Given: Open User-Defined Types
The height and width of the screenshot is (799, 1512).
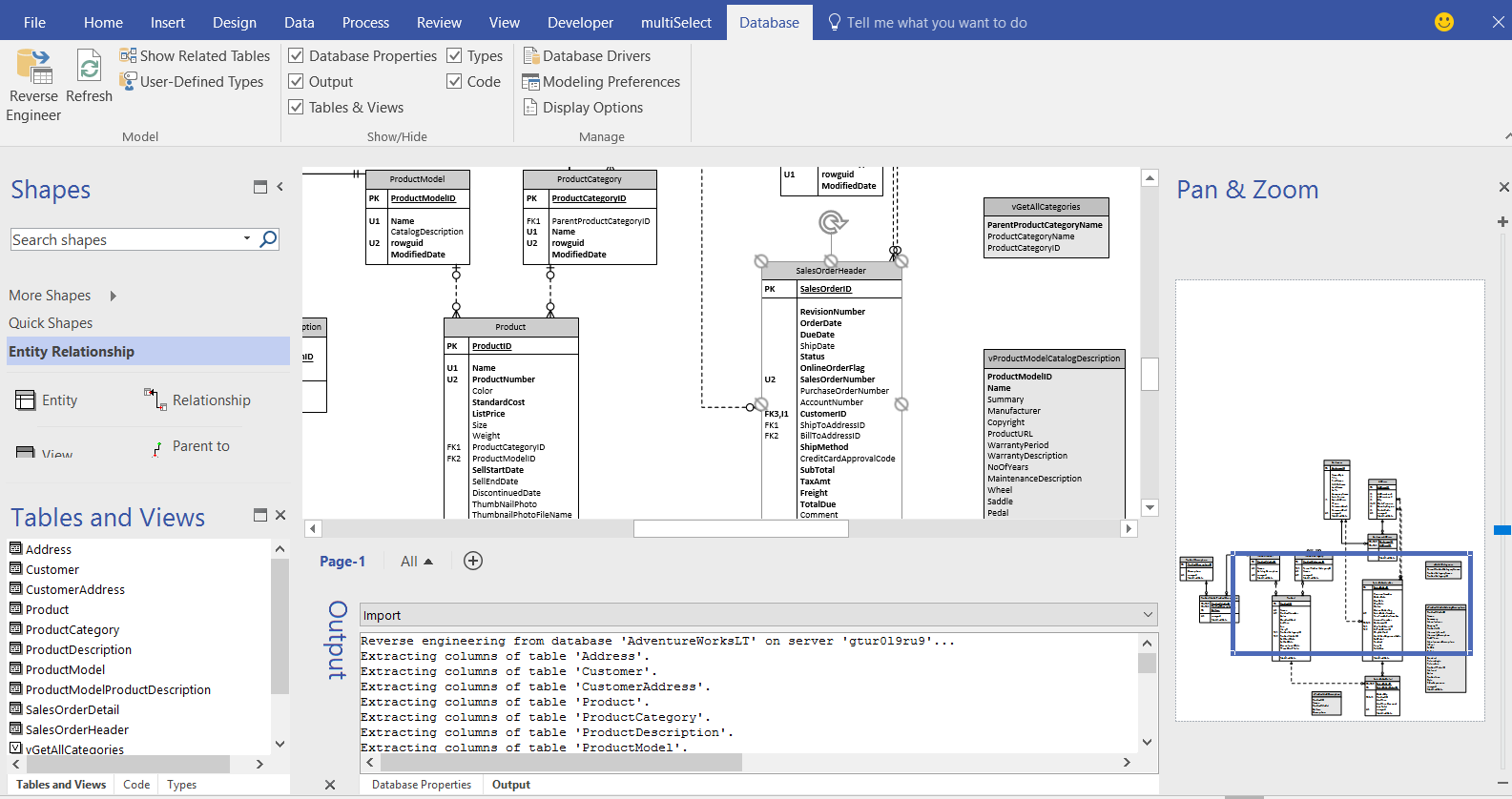Looking at the screenshot, I should 192,82.
